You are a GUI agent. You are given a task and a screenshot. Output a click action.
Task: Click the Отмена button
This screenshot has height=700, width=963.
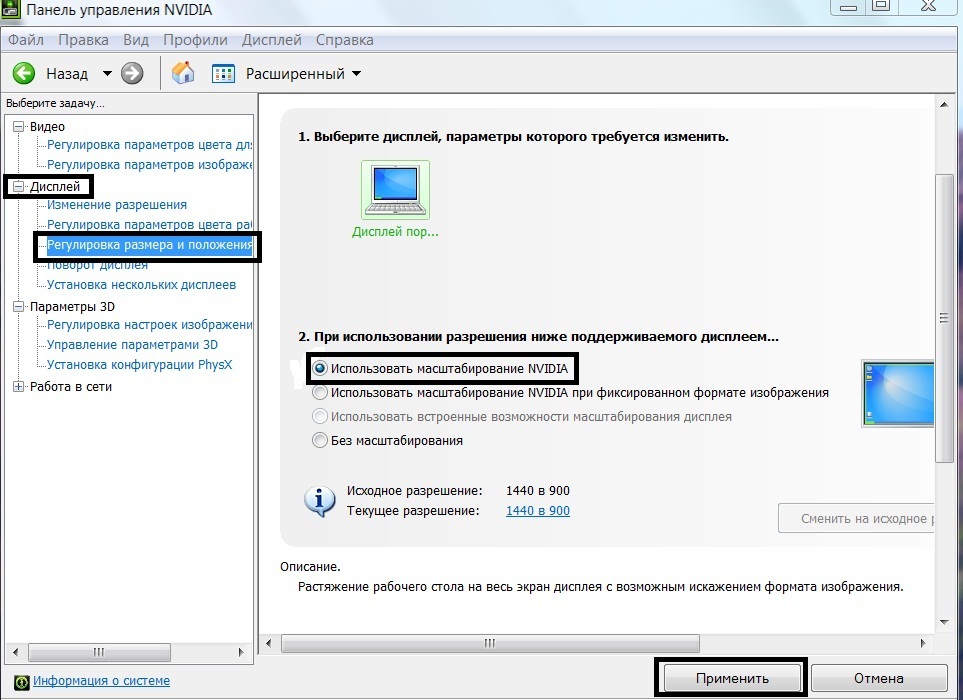click(x=879, y=679)
